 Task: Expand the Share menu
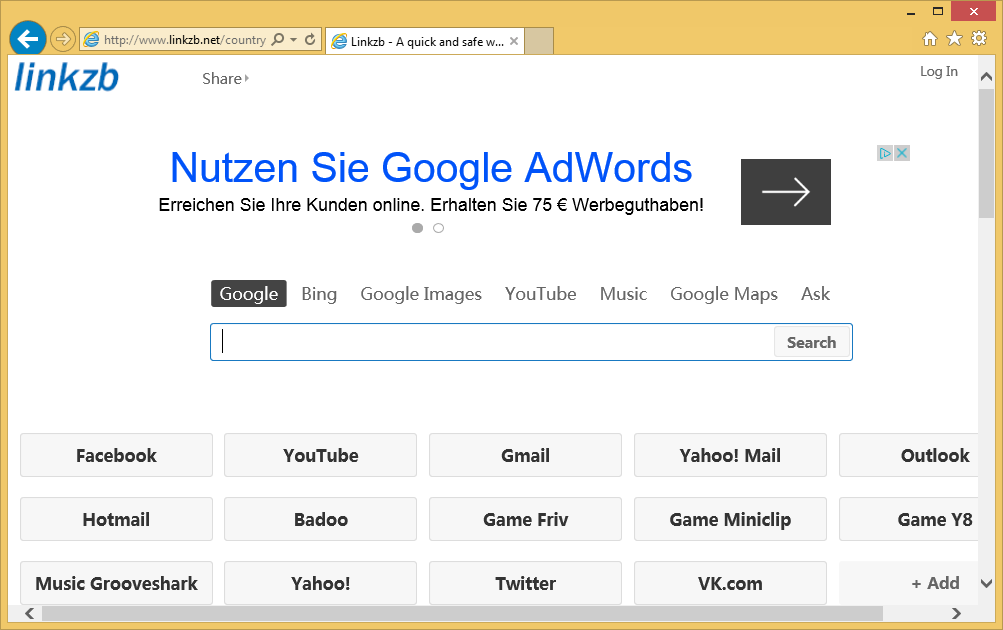tap(225, 79)
